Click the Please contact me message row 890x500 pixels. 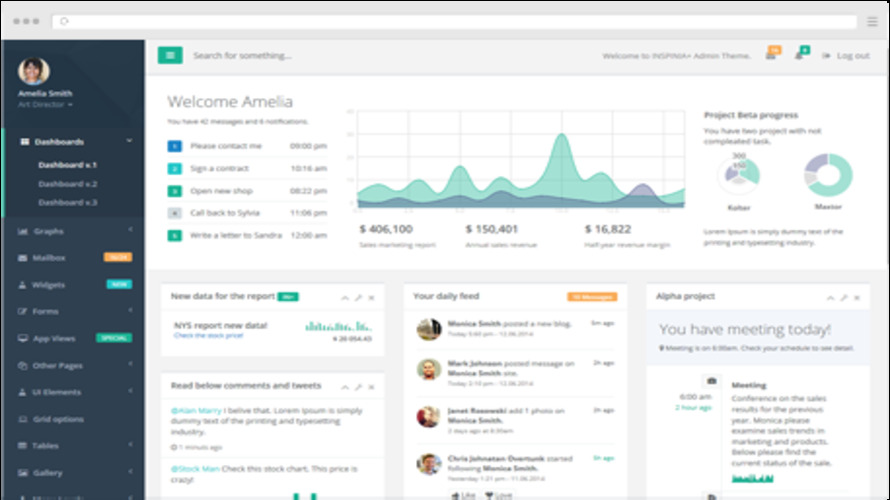[247, 146]
